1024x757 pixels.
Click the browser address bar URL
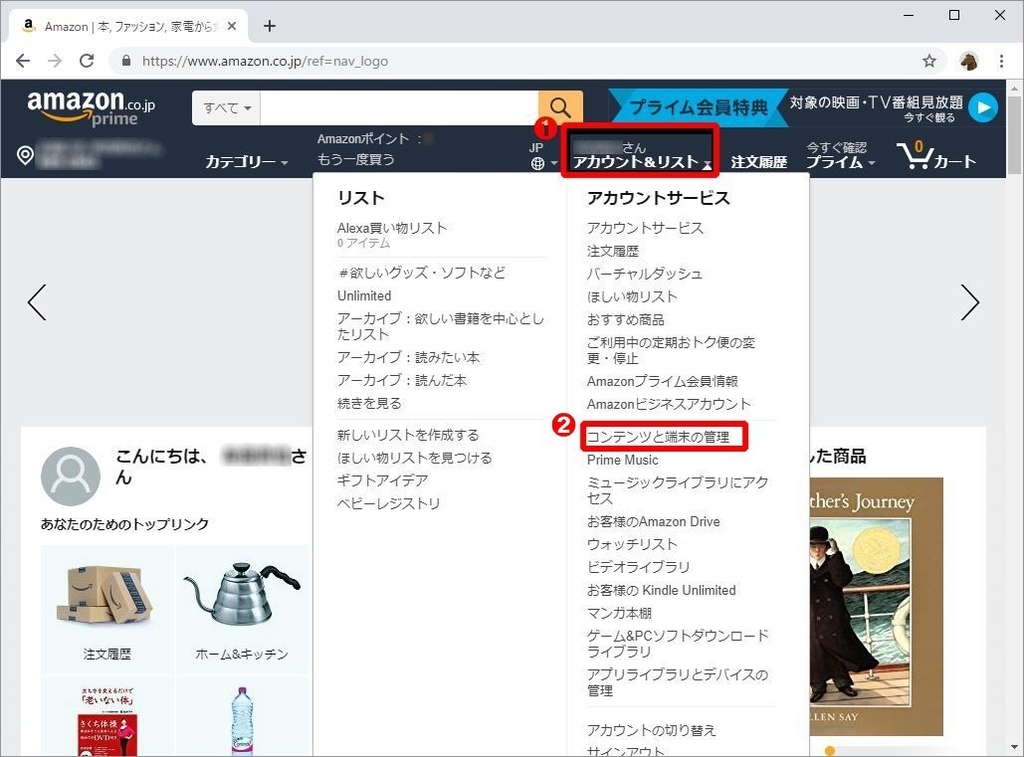point(265,61)
